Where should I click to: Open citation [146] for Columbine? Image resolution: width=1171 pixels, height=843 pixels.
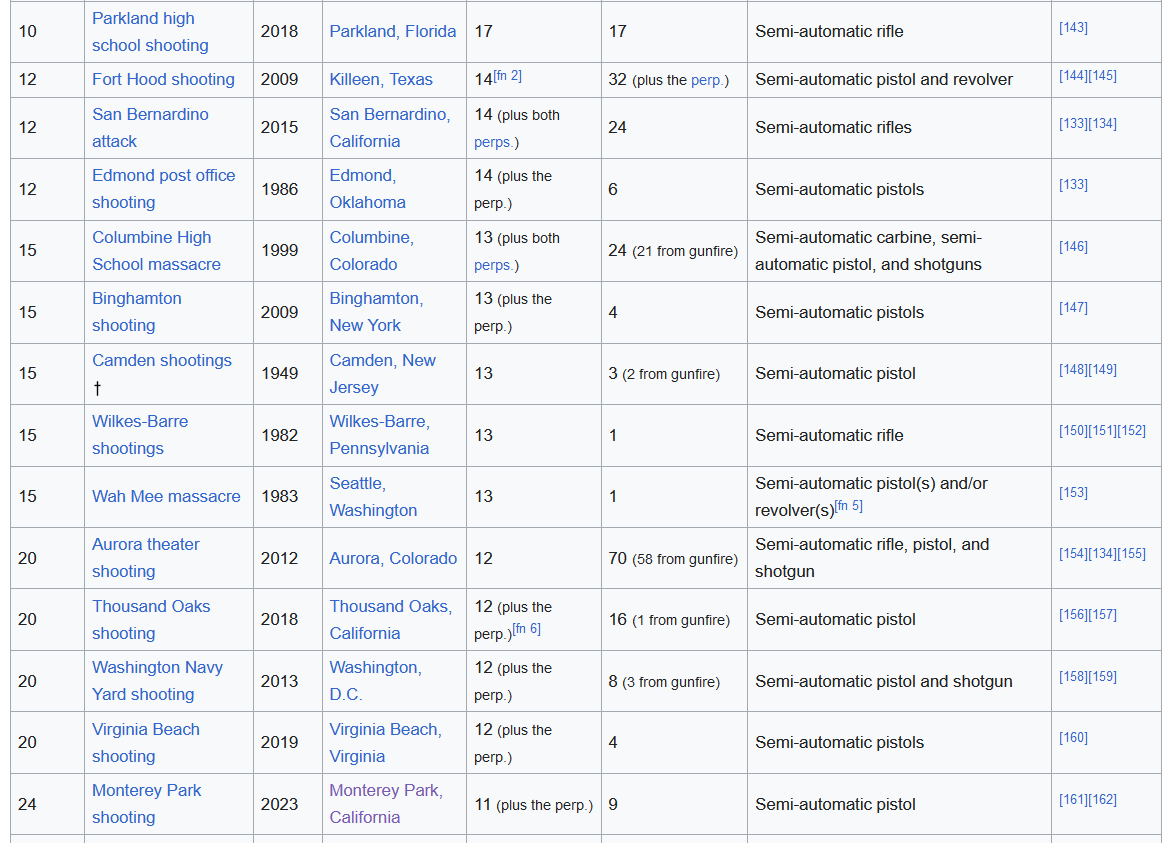(1073, 246)
